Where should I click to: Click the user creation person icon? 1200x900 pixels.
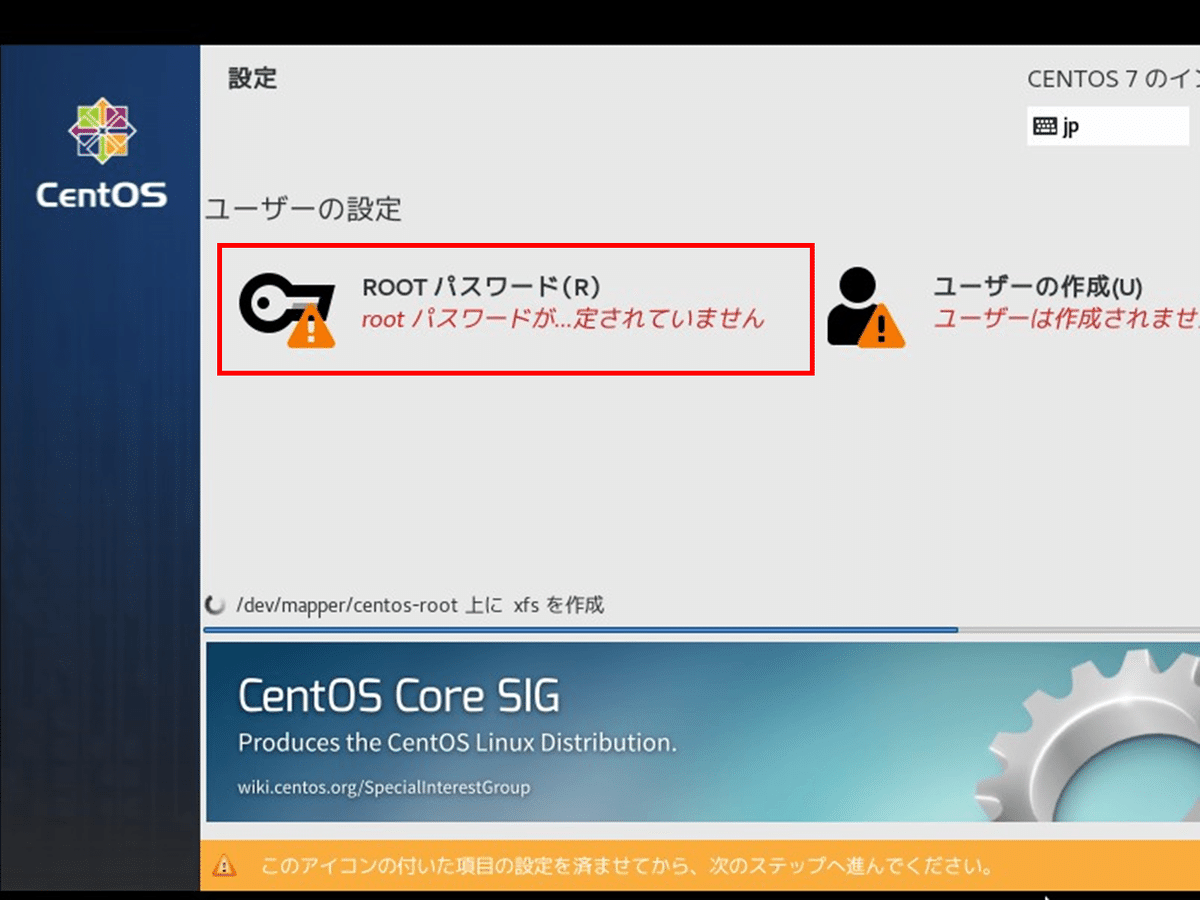865,307
